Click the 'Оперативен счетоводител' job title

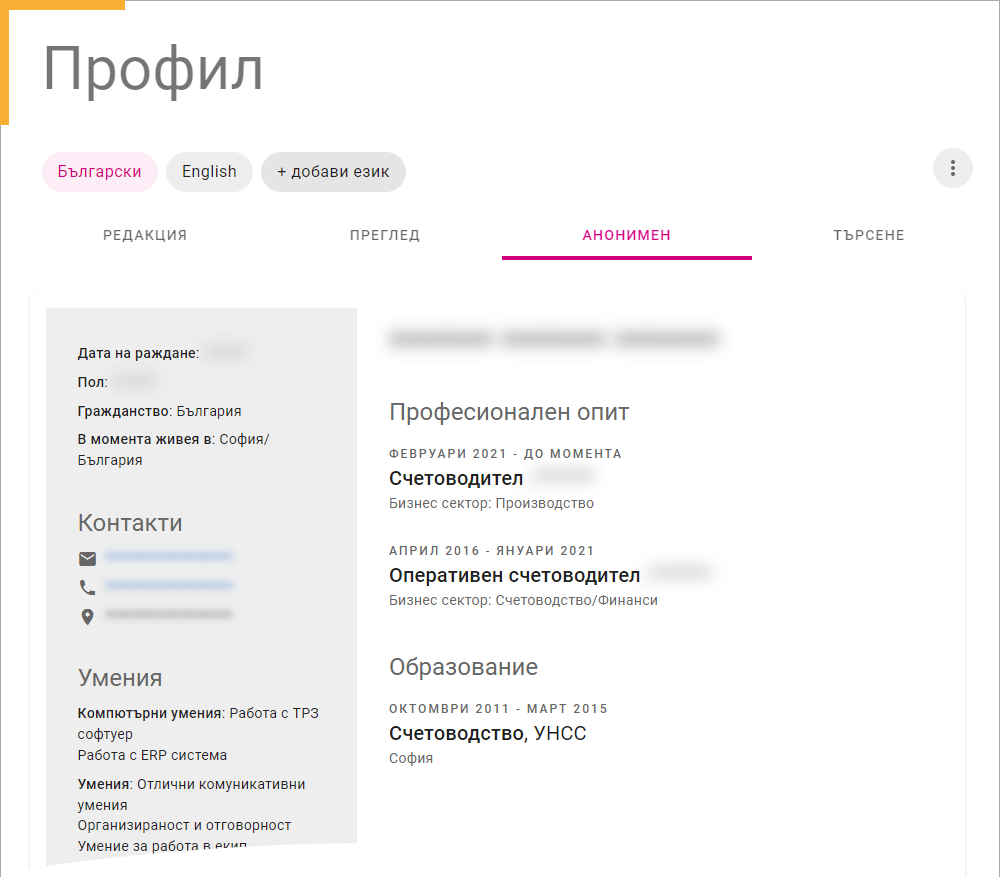[515, 575]
